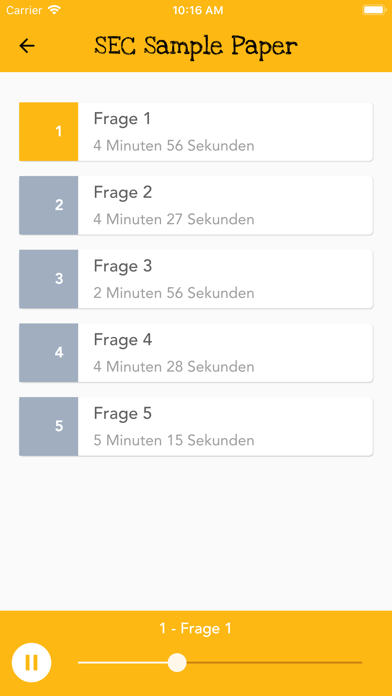Tap the now-playing label 1 - Frage 1

tap(196, 629)
